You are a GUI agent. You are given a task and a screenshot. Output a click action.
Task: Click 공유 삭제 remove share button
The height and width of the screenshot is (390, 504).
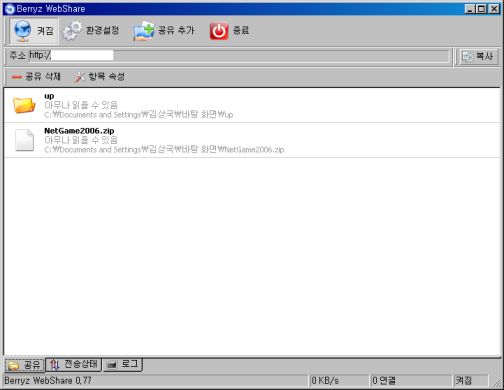36,77
